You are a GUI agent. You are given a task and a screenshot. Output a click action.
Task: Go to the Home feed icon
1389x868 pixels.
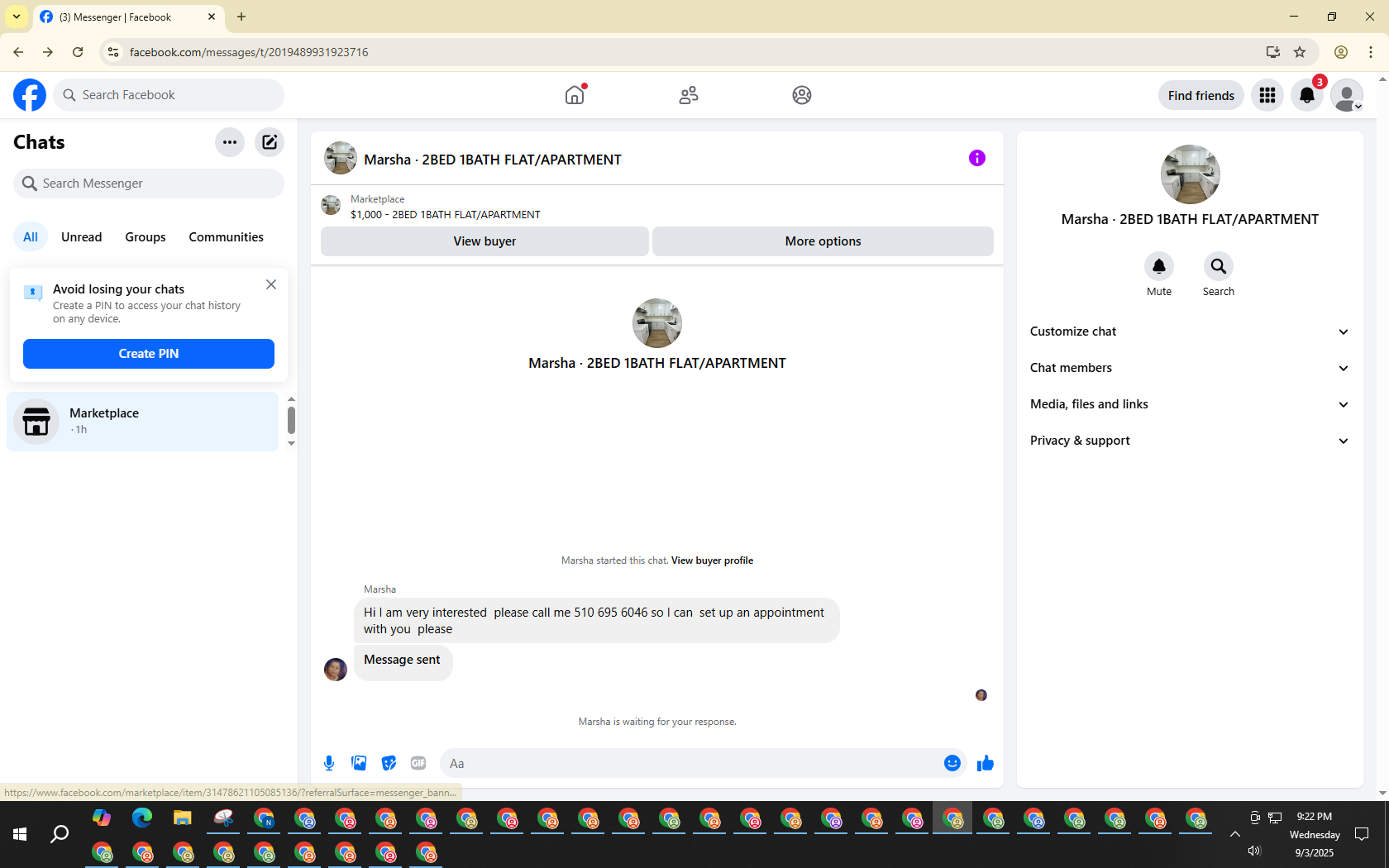tap(575, 95)
